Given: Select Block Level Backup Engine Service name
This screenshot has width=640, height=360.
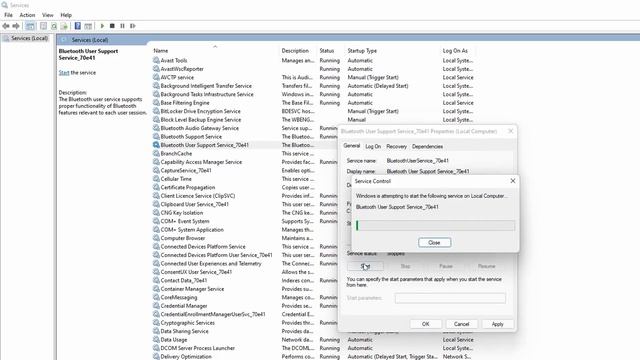Looking at the screenshot, I should tap(201, 120).
